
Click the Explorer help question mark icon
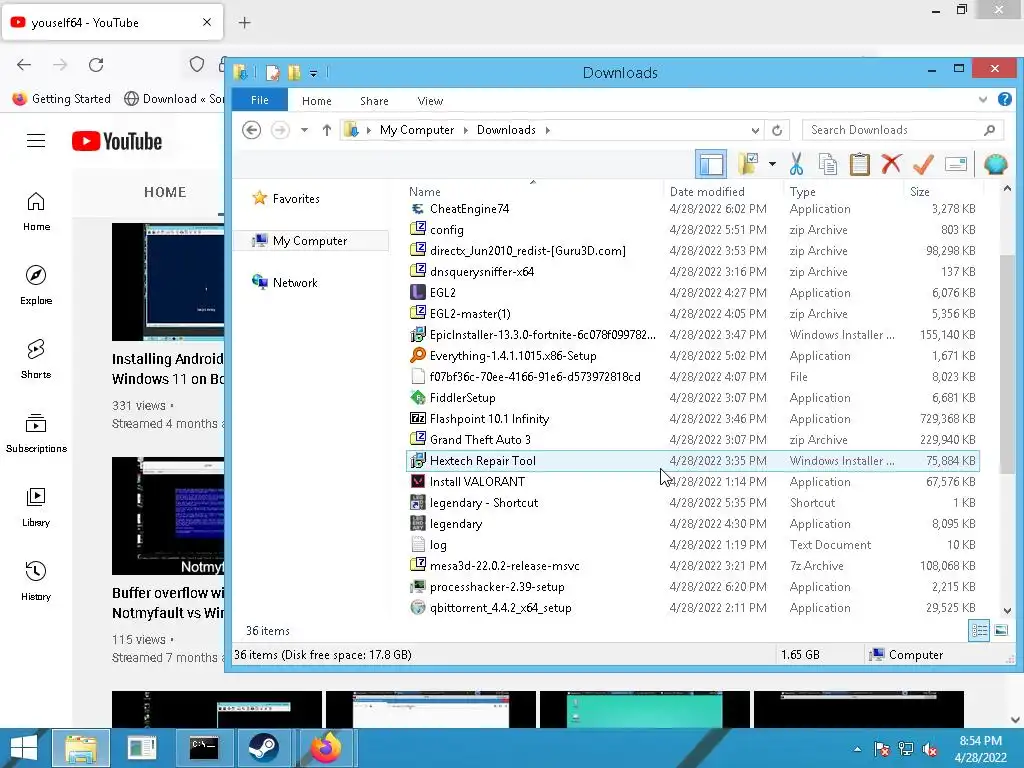point(1004,99)
